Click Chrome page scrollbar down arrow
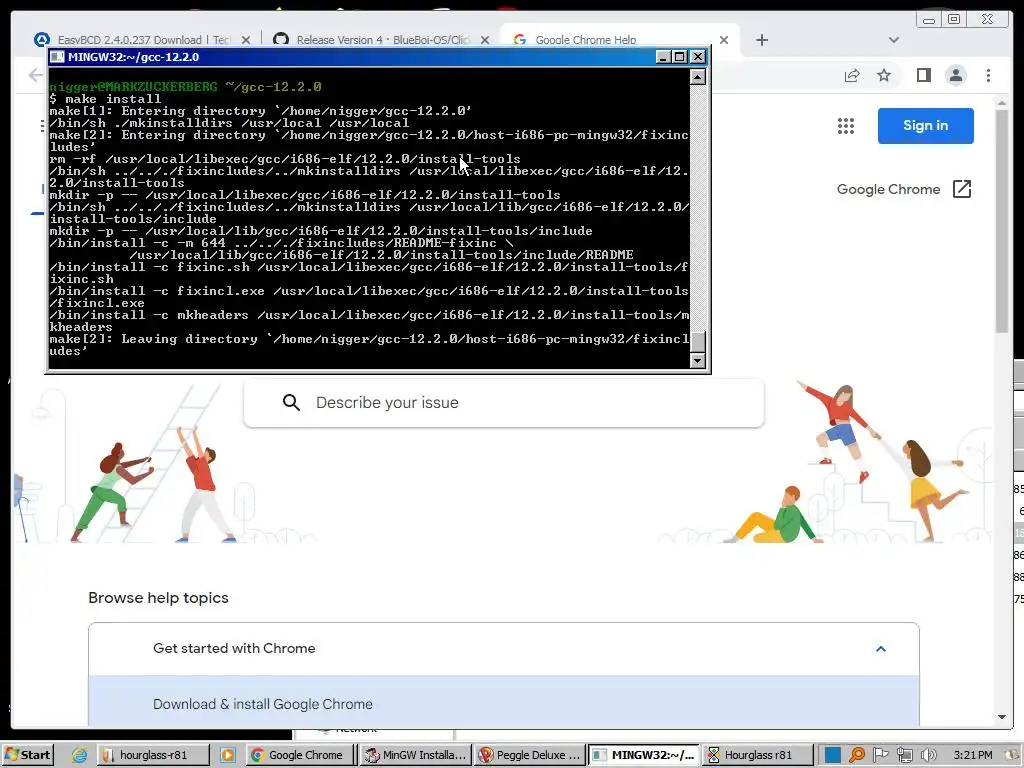 point(1001,717)
